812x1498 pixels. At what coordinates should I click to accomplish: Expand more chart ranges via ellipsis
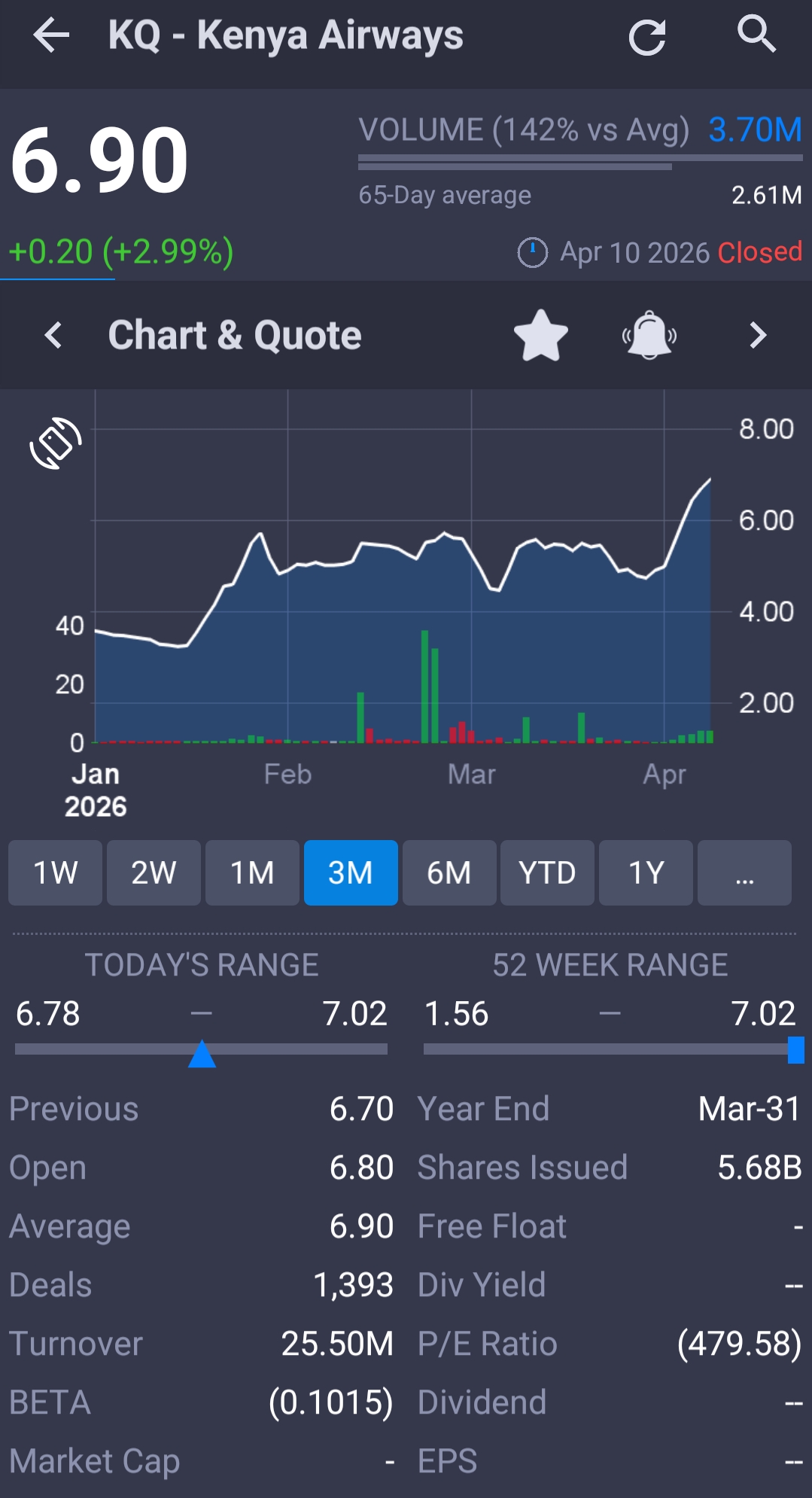[x=744, y=872]
